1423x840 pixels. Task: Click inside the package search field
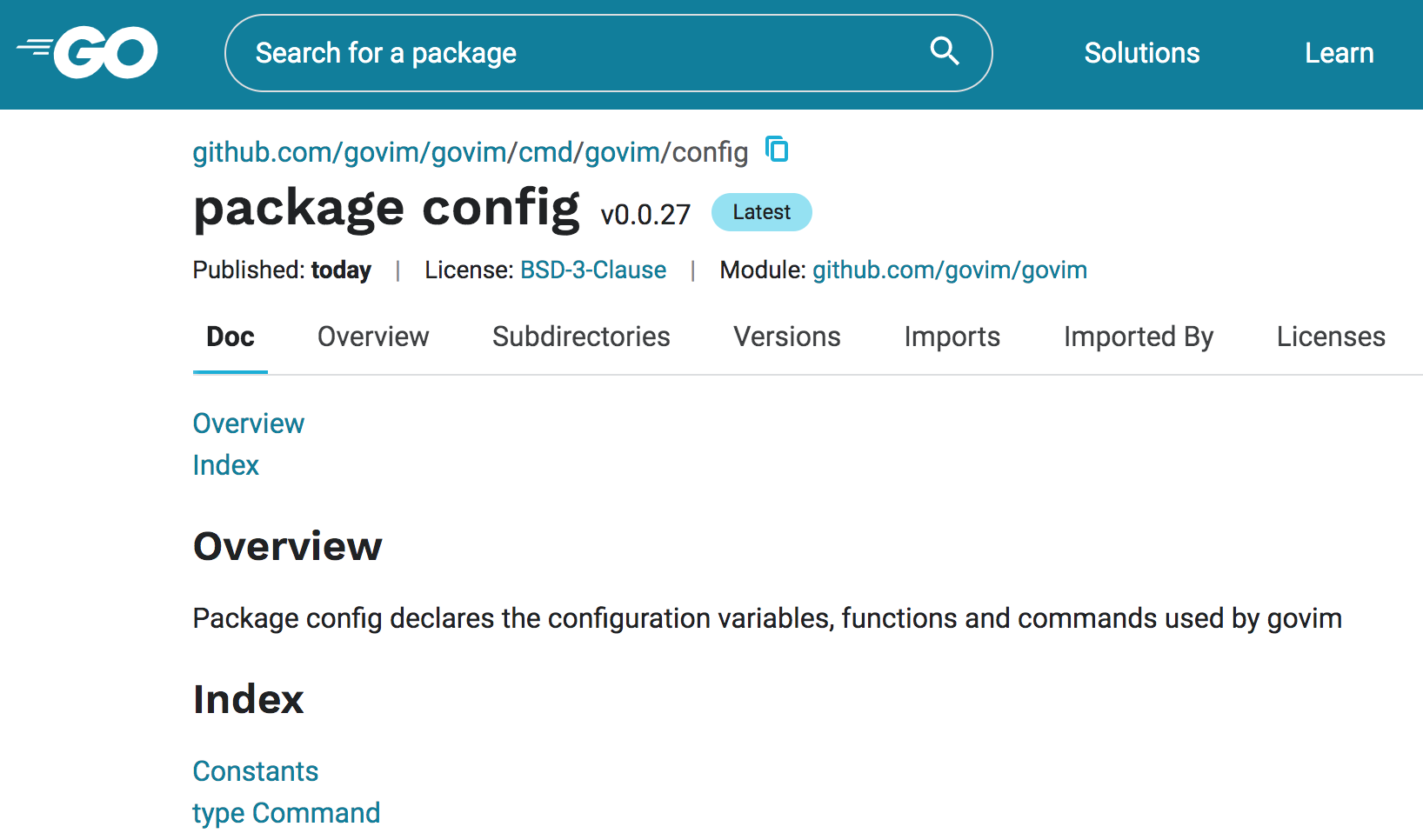tap(522, 52)
